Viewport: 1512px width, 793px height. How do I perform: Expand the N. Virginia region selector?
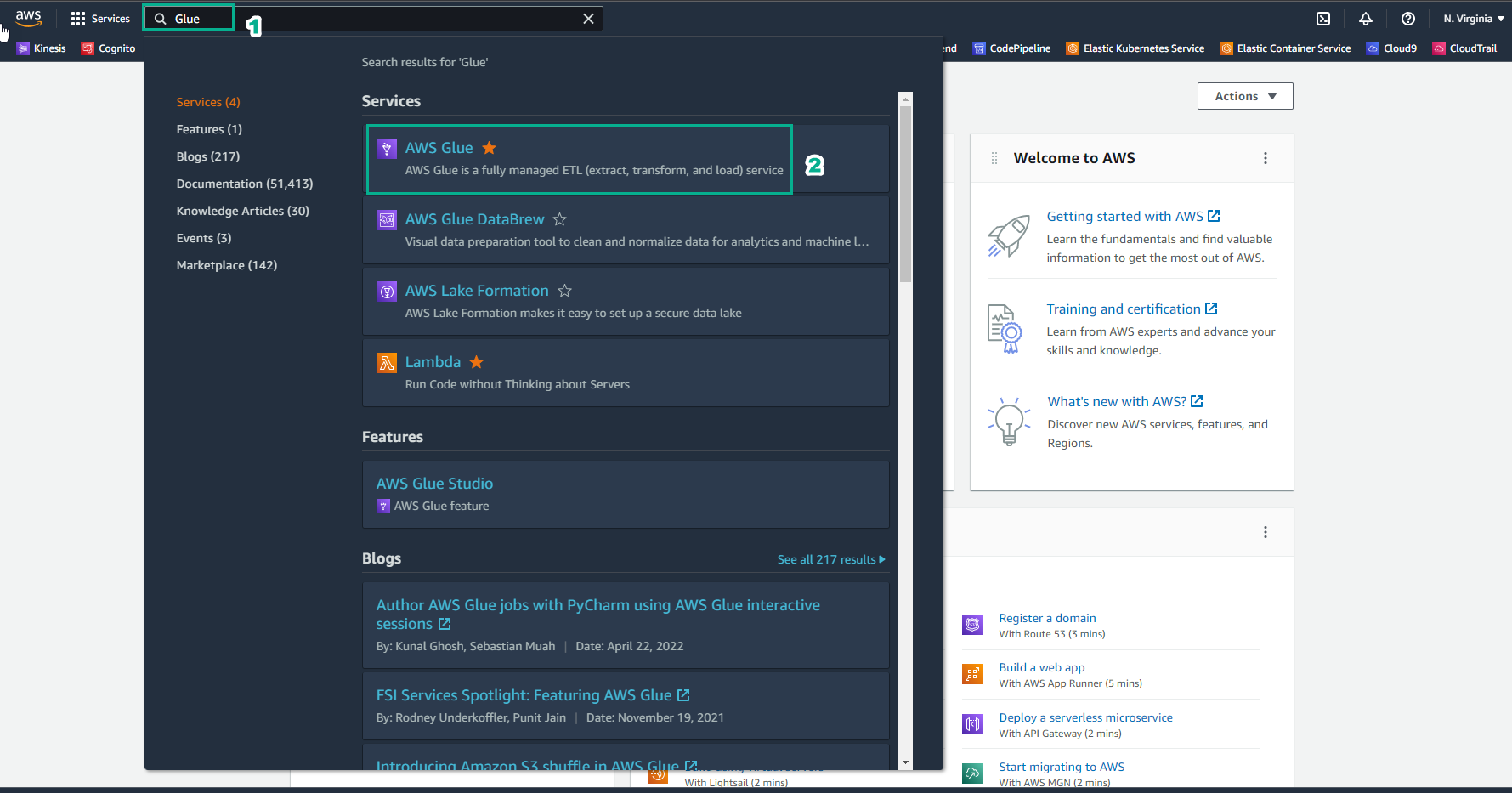pyautogui.click(x=1474, y=19)
